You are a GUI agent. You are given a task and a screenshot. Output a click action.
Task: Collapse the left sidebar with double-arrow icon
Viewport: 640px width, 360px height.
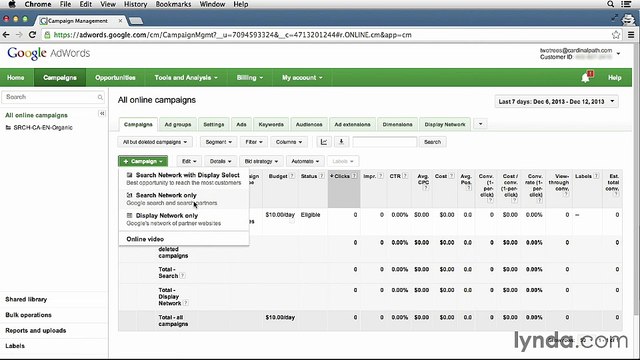point(102,113)
